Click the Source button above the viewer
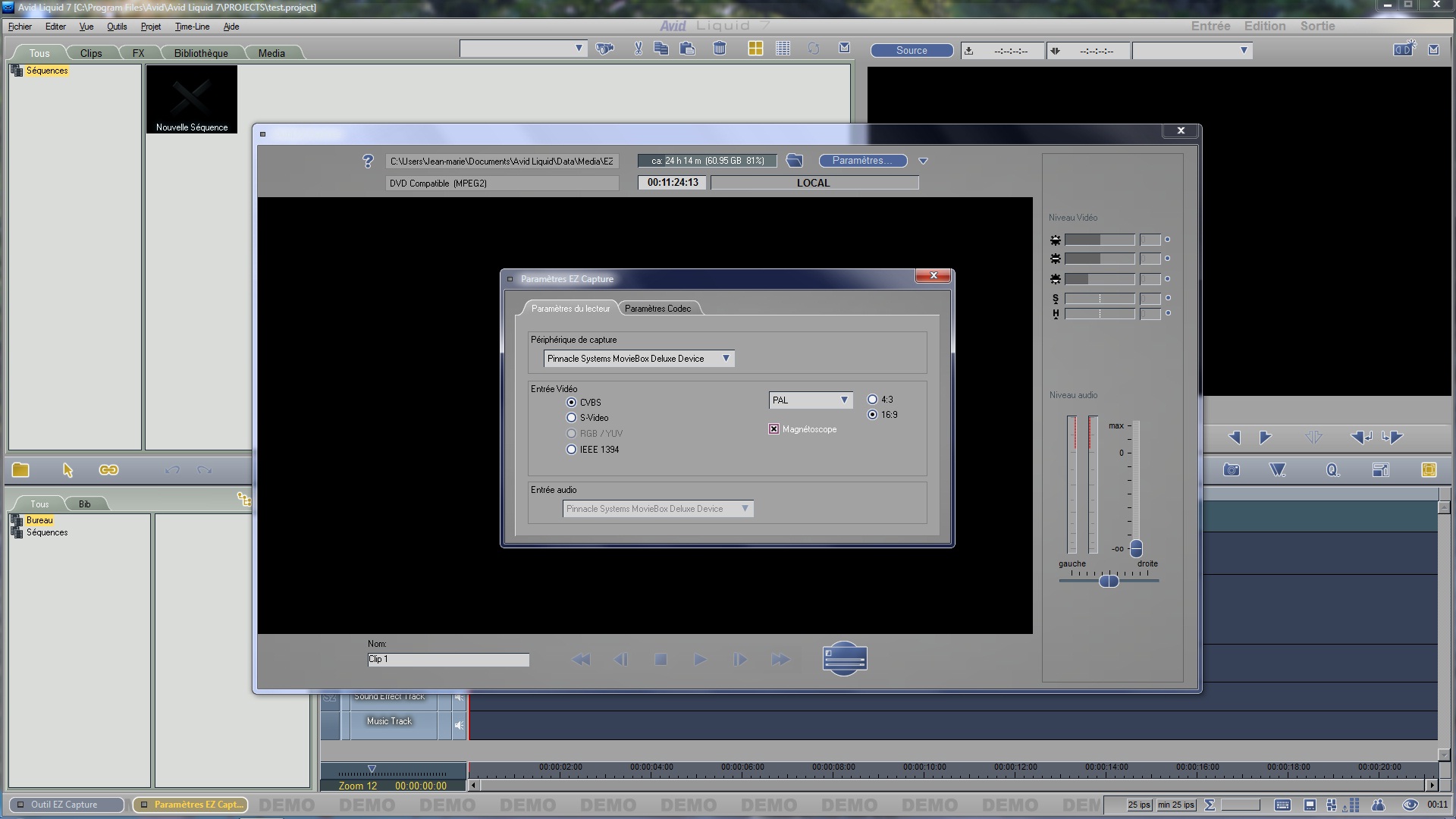1456x819 pixels. pos(912,51)
